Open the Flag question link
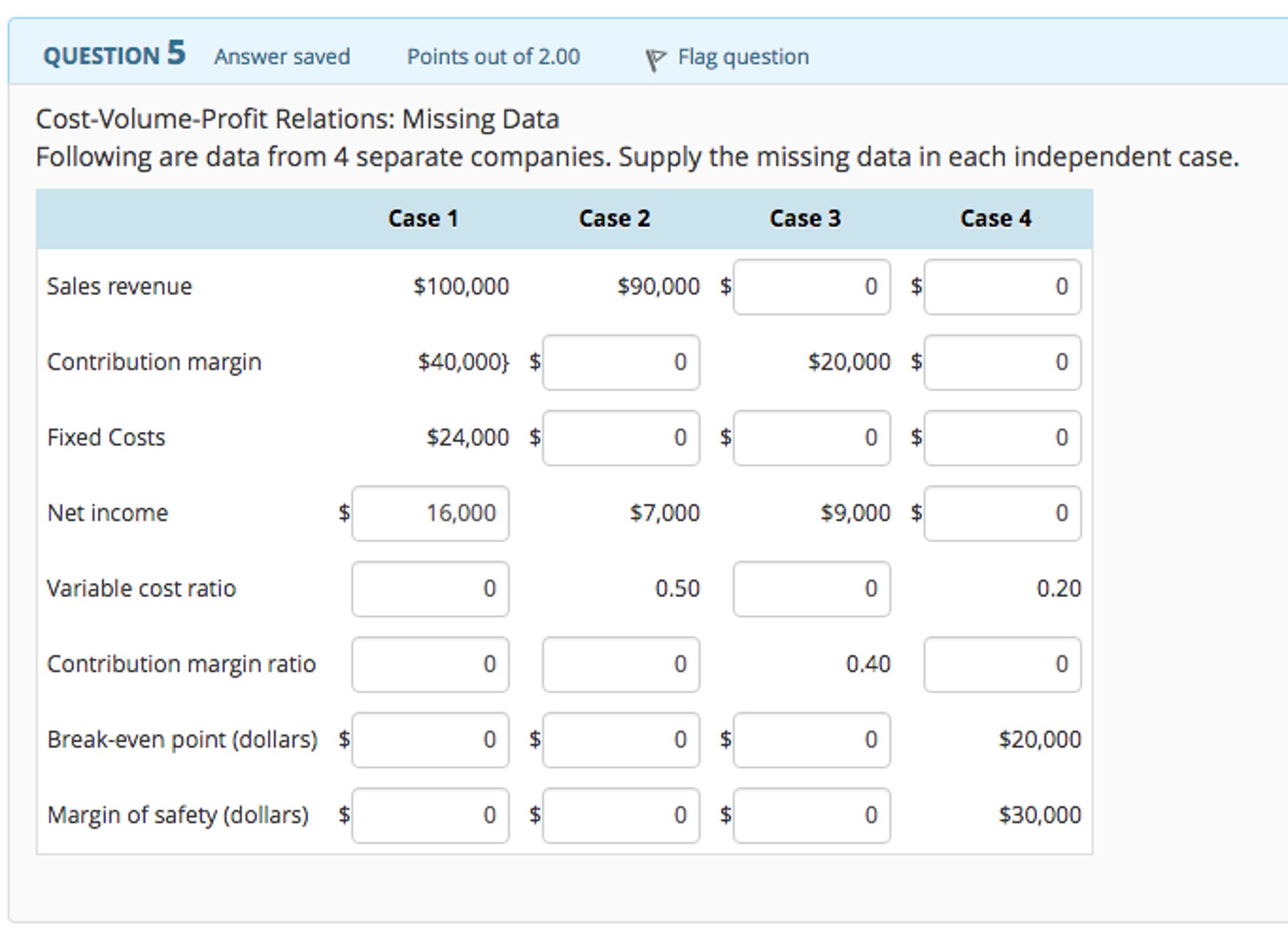 743,57
